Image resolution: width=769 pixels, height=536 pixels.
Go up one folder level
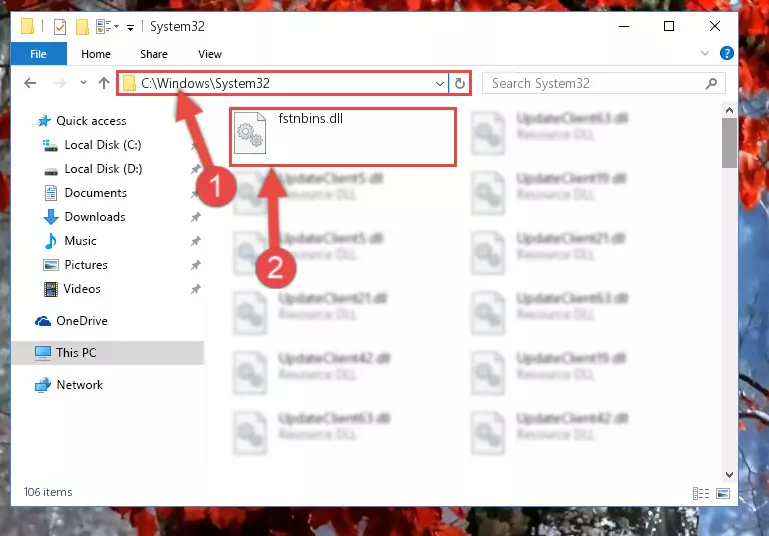[103, 83]
